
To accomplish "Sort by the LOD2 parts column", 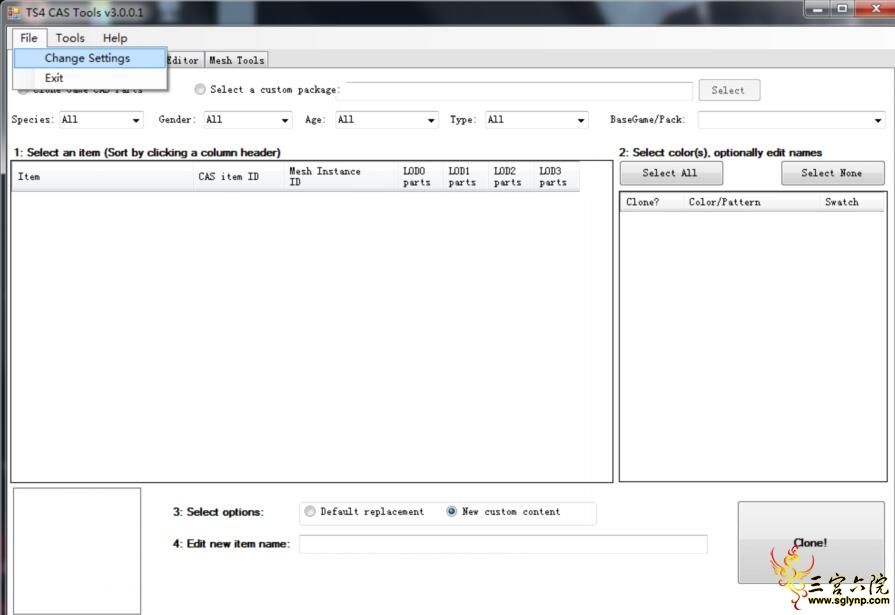I will [511, 176].
